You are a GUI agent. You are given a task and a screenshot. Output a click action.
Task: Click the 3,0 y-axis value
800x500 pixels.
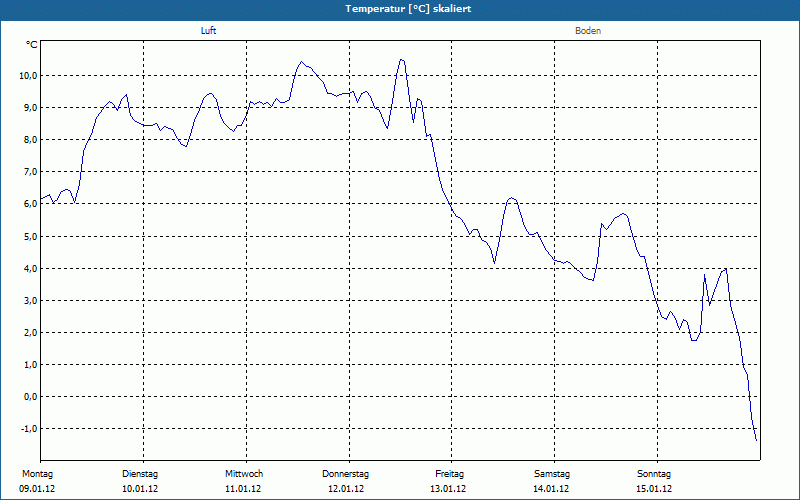pos(30,301)
